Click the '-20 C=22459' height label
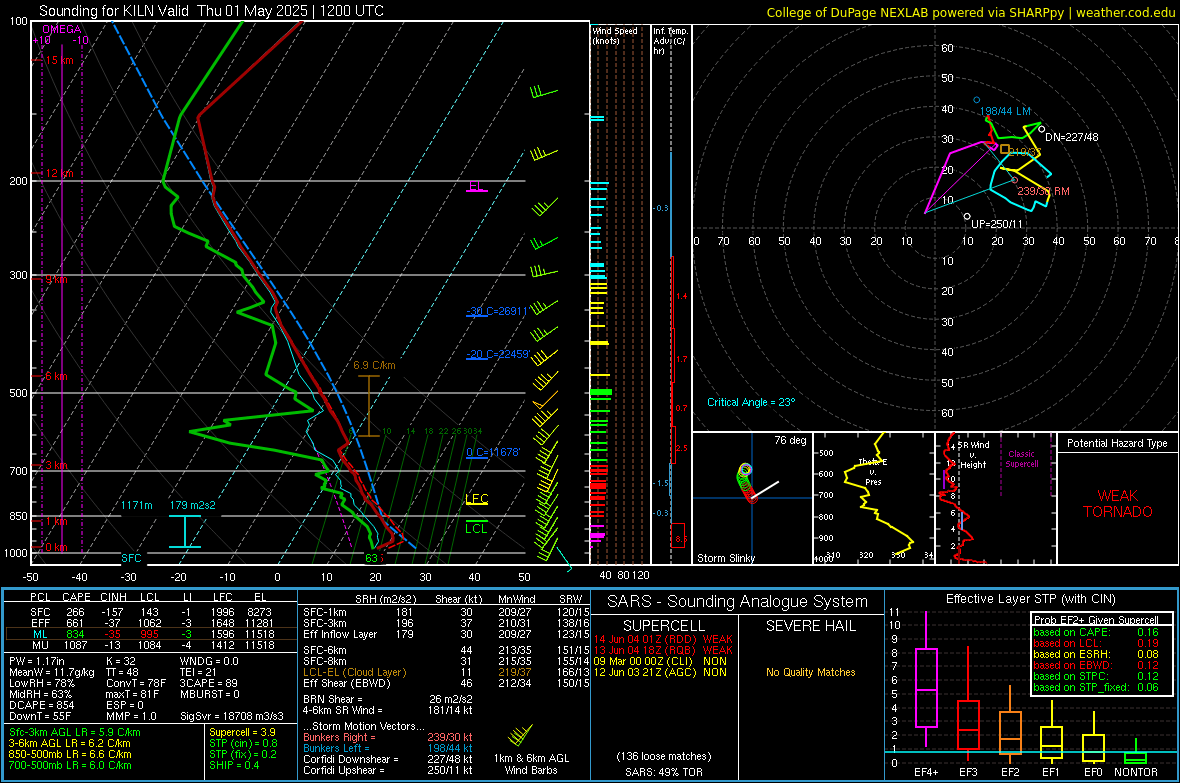Screen dimensions: 1180x783 click(497, 354)
